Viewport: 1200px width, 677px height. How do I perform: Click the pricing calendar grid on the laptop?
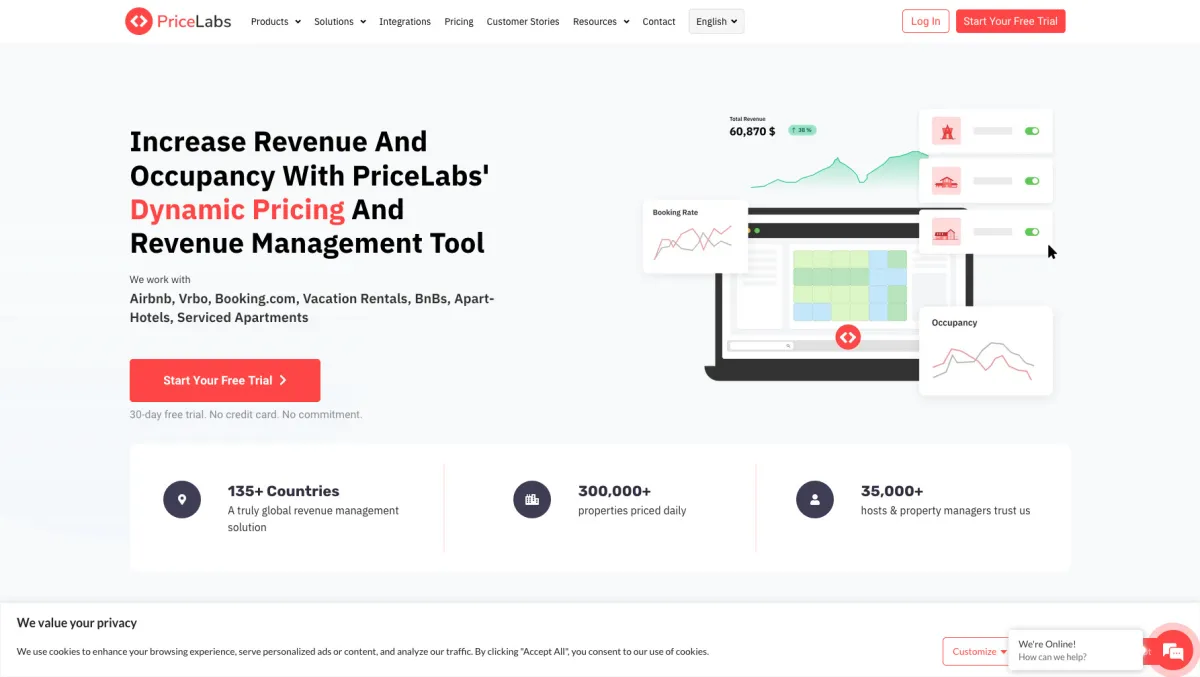point(849,286)
